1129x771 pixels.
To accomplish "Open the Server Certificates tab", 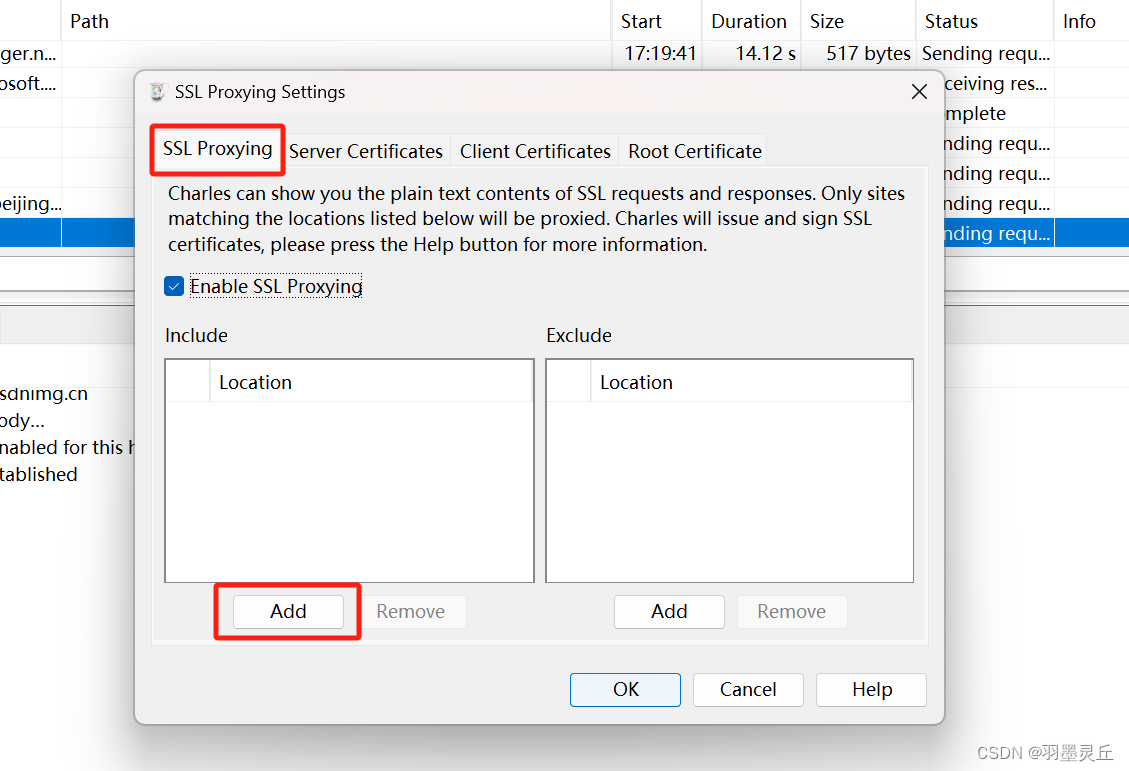I will [x=366, y=151].
